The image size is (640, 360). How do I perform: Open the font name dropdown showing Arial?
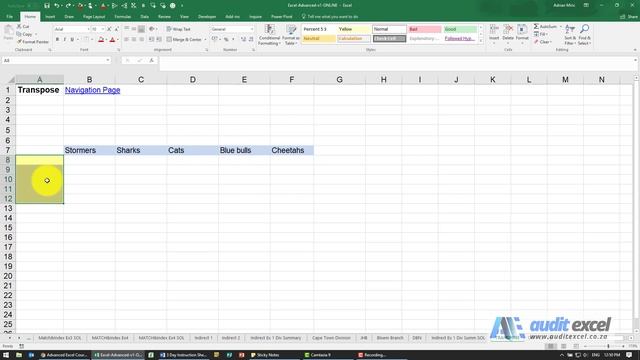point(88,29)
